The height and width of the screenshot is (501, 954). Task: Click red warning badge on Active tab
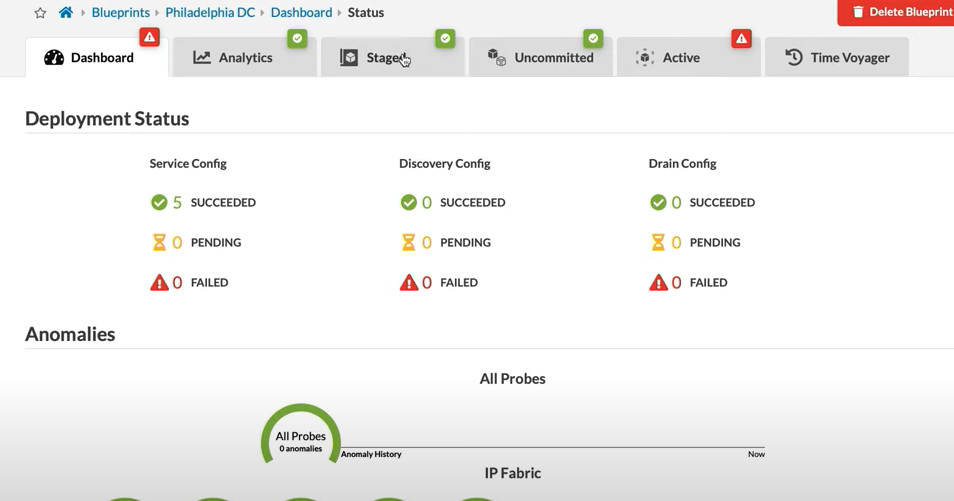741,38
